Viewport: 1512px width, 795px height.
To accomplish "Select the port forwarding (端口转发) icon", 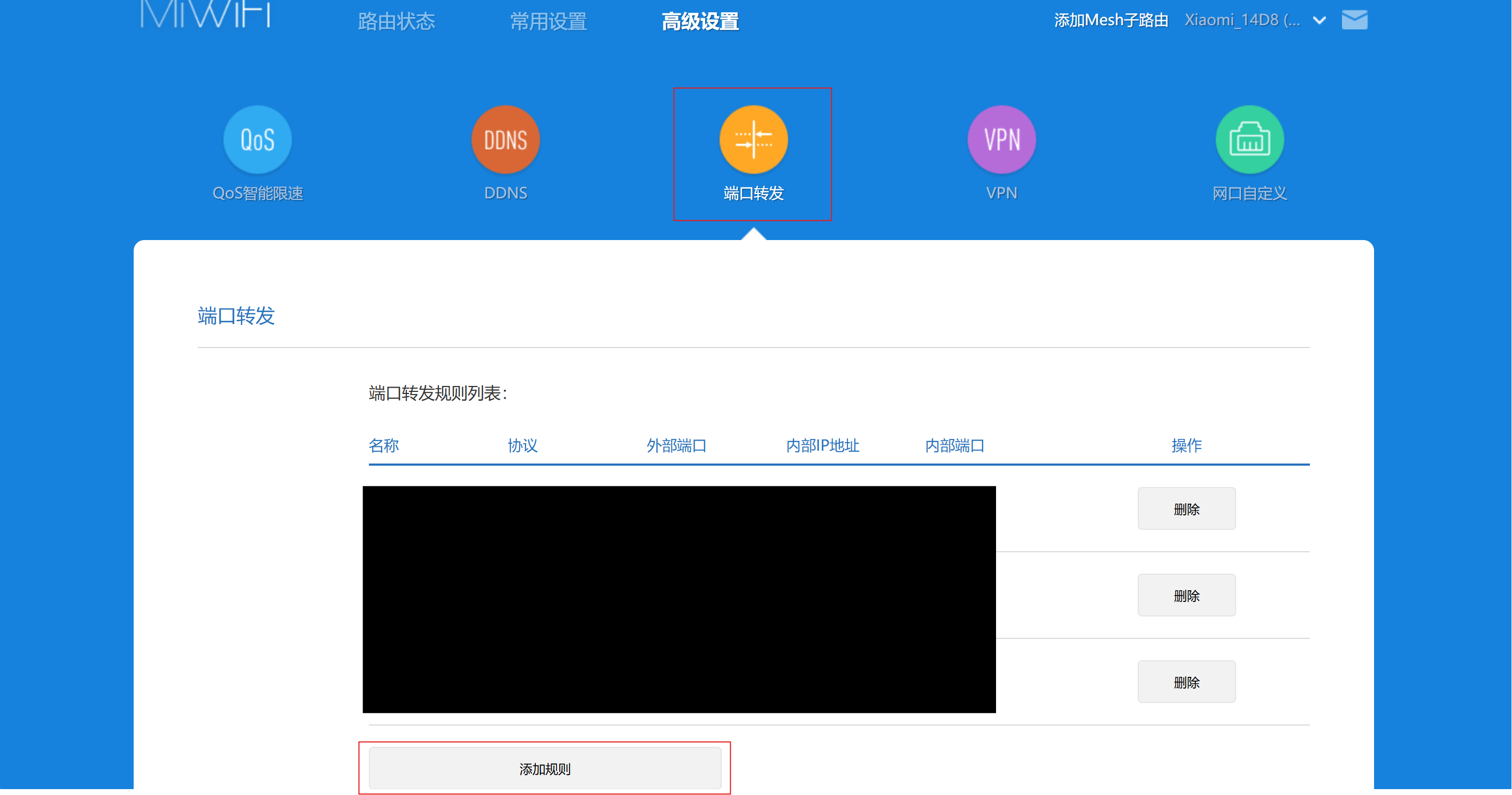I will [x=753, y=140].
